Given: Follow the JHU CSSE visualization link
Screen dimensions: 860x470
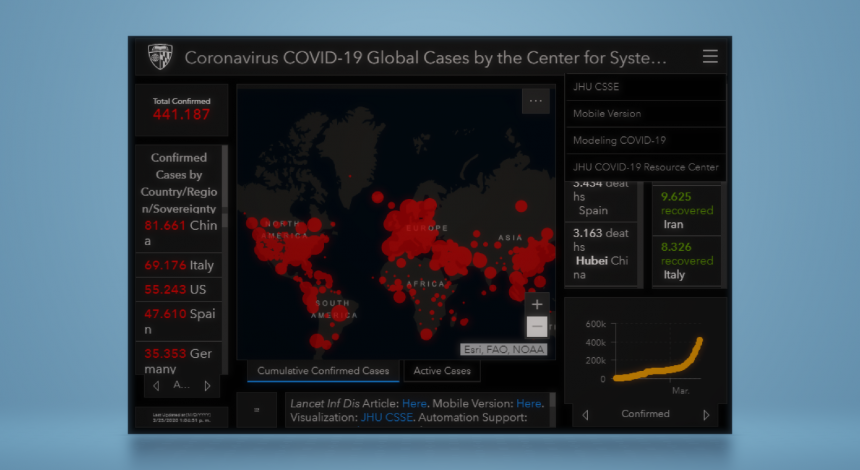Looking at the screenshot, I should coord(387,417).
